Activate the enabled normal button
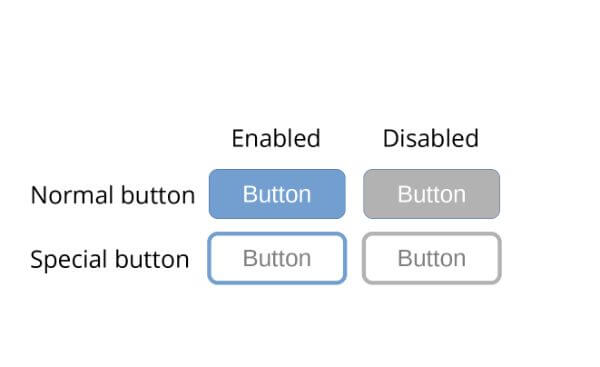 (277, 194)
